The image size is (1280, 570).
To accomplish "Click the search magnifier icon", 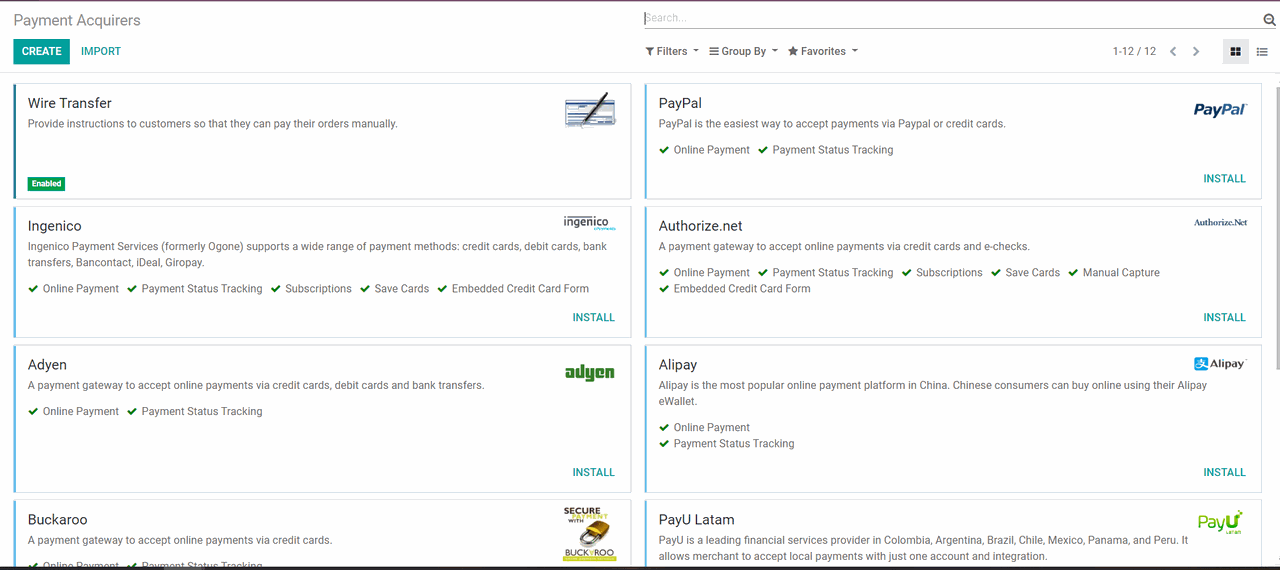I will (1269, 19).
